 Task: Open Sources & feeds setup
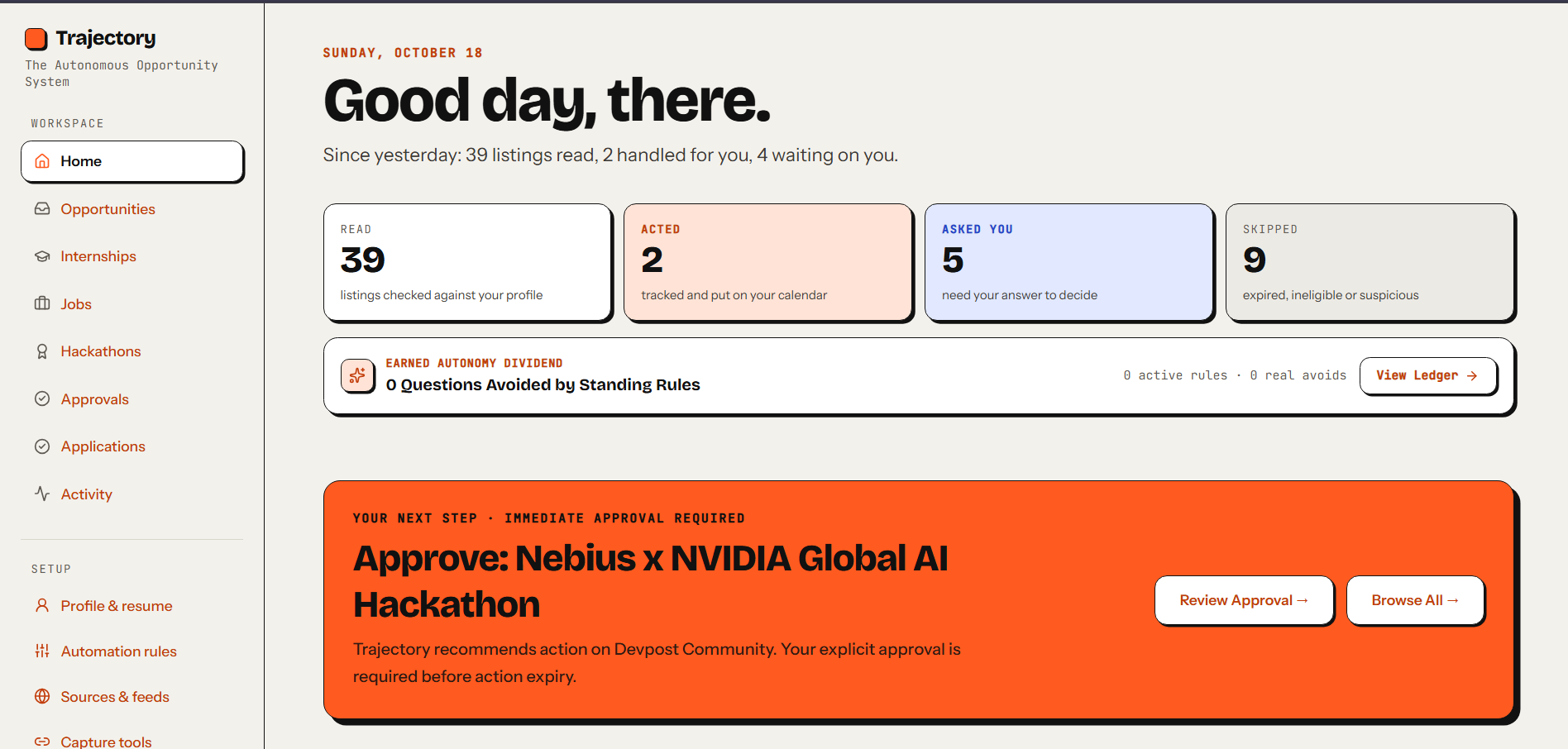(x=132, y=697)
